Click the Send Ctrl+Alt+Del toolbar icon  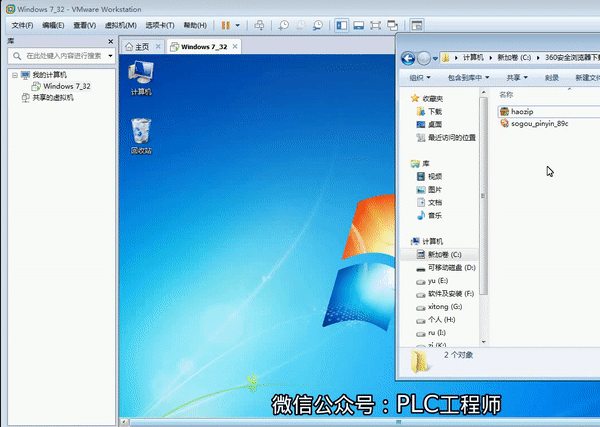[x=259, y=26]
